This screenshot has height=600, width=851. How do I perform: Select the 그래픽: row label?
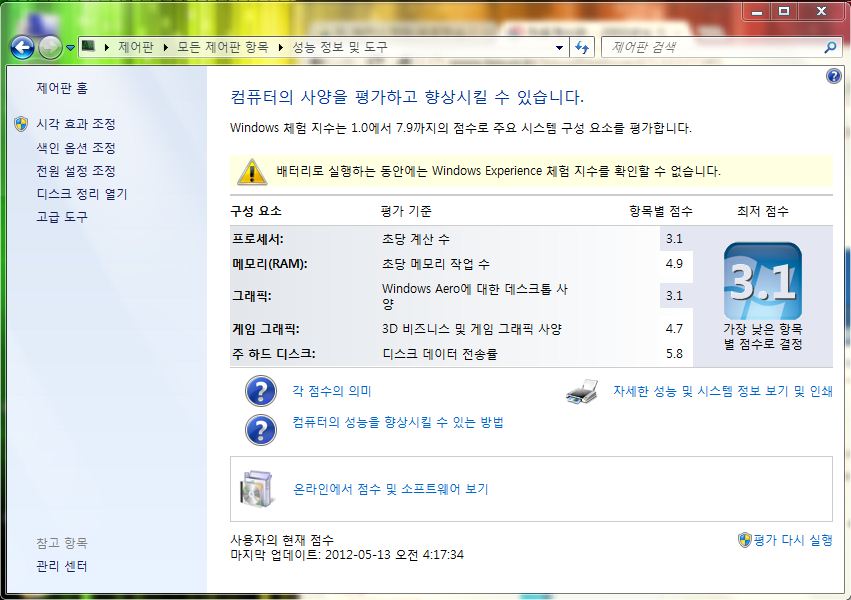point(252,296)
